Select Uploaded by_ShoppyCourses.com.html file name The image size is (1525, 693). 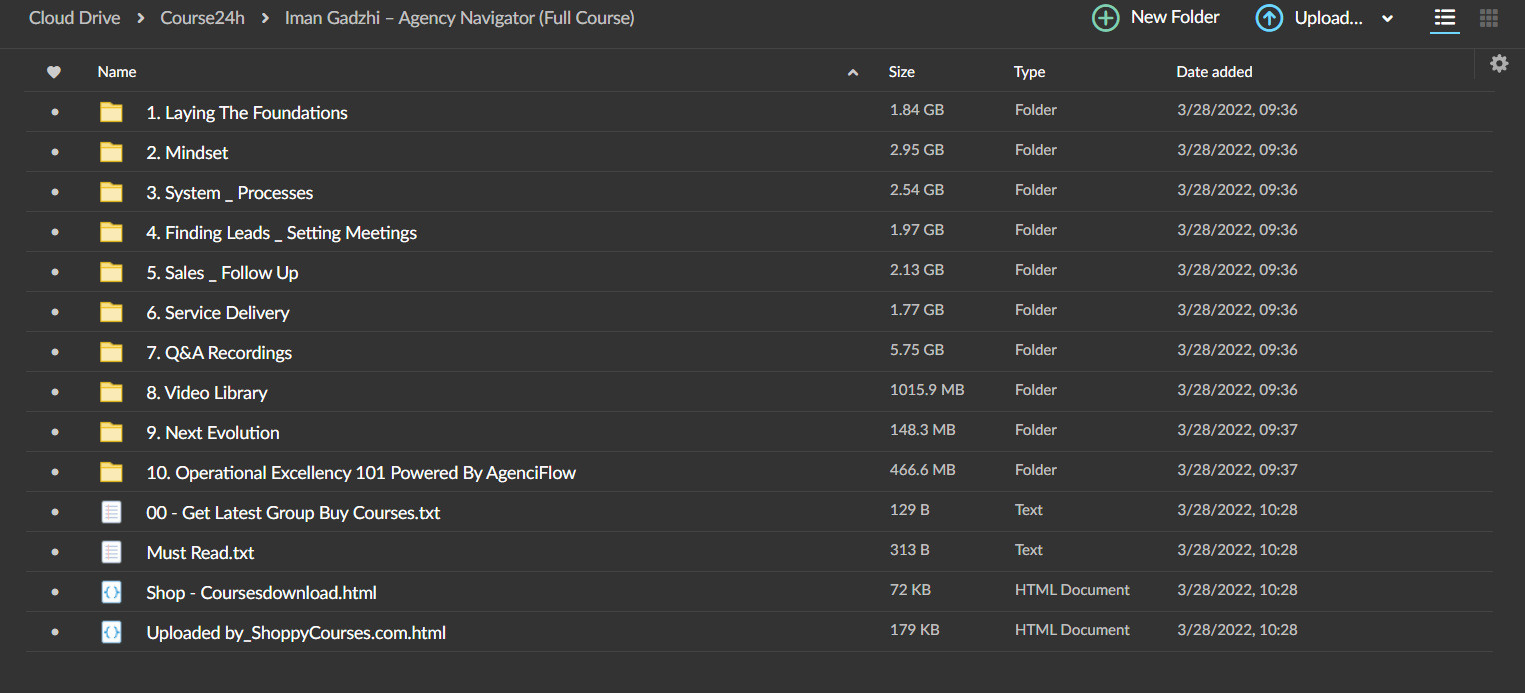click(x=296, y=633)
